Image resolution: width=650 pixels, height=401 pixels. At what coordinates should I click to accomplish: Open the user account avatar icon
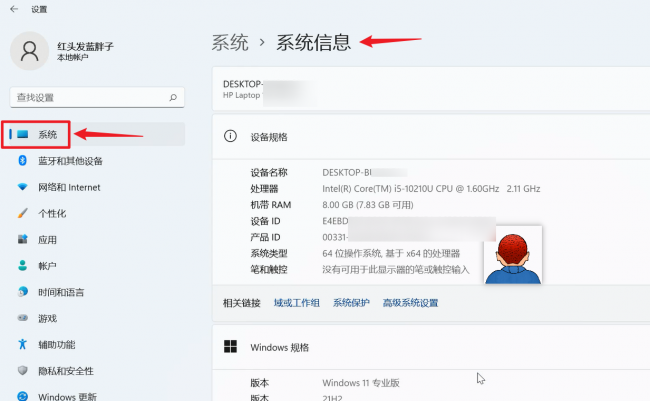click(29, 51)
